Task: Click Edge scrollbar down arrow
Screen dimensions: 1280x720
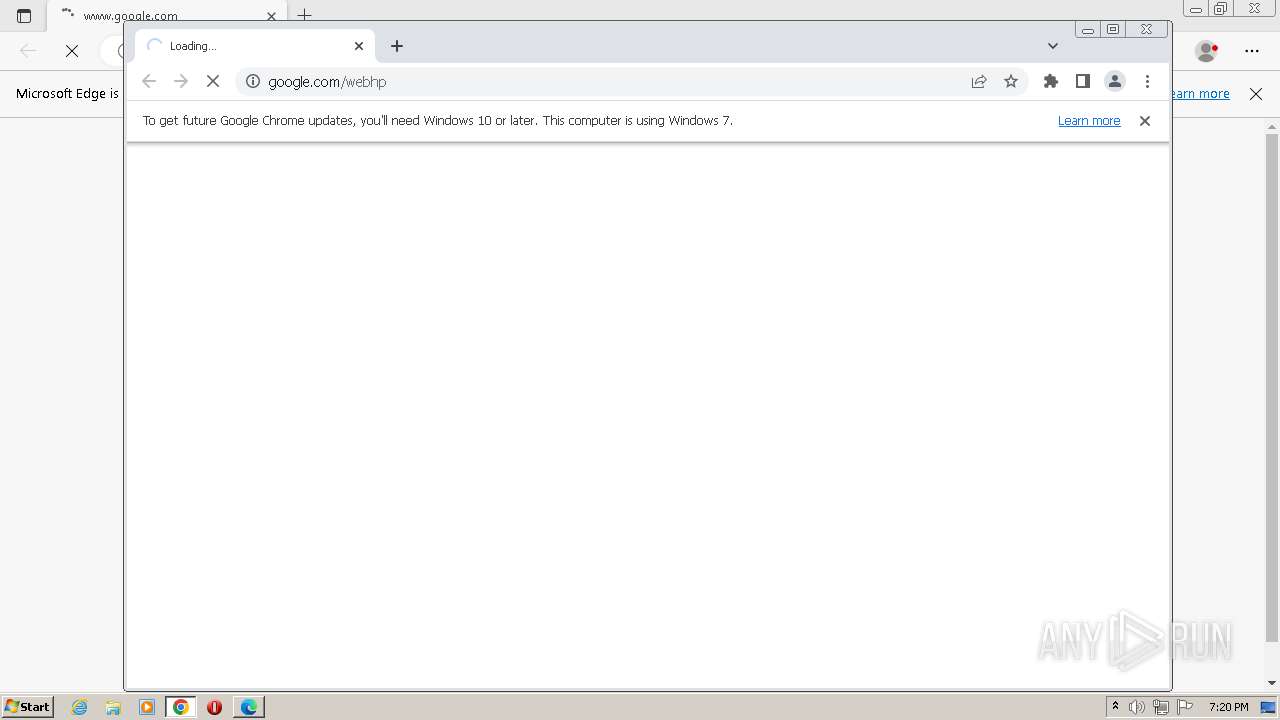Action: point(1272,683)
